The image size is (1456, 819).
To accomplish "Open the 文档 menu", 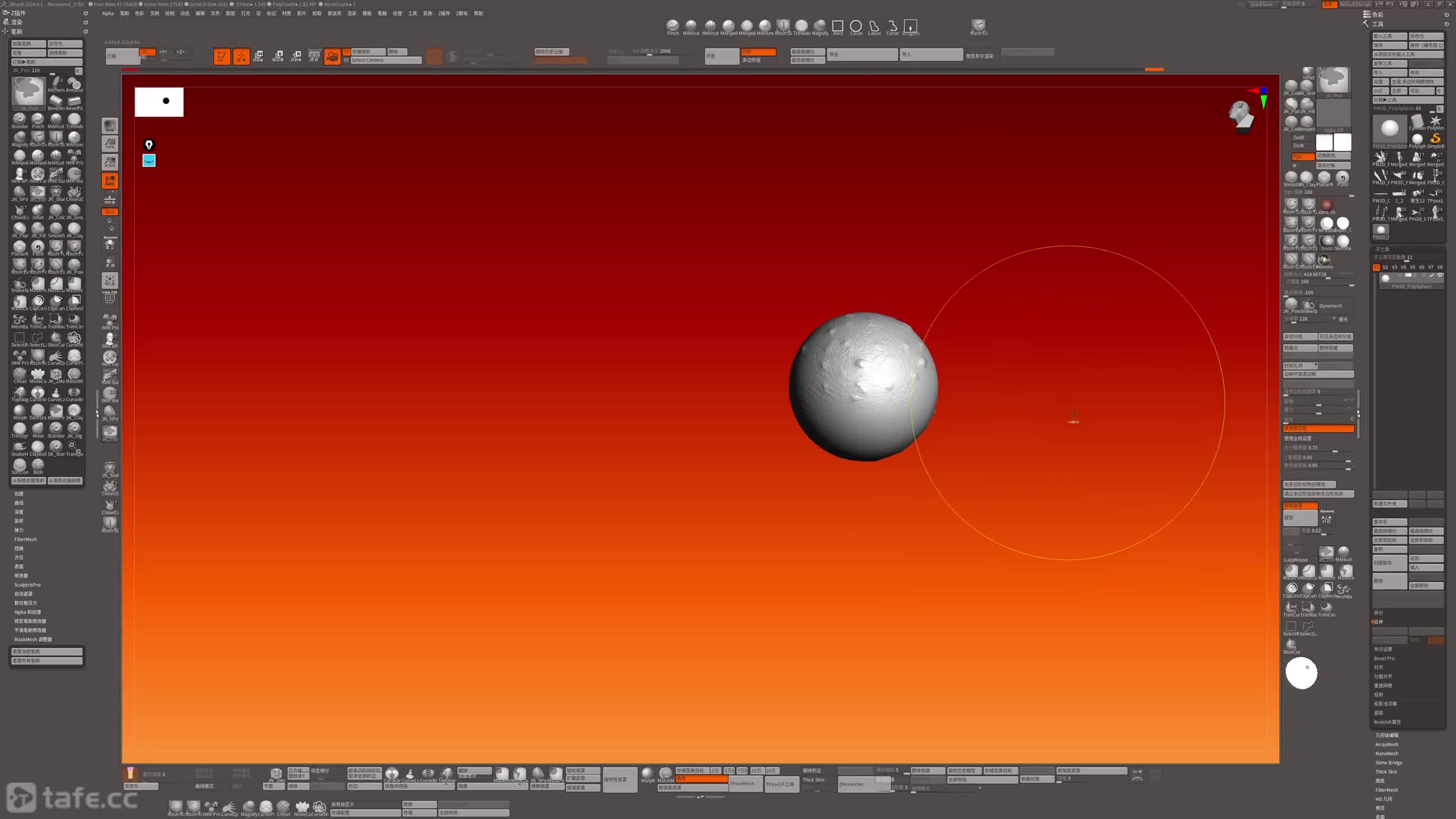I will click(155, 14).
